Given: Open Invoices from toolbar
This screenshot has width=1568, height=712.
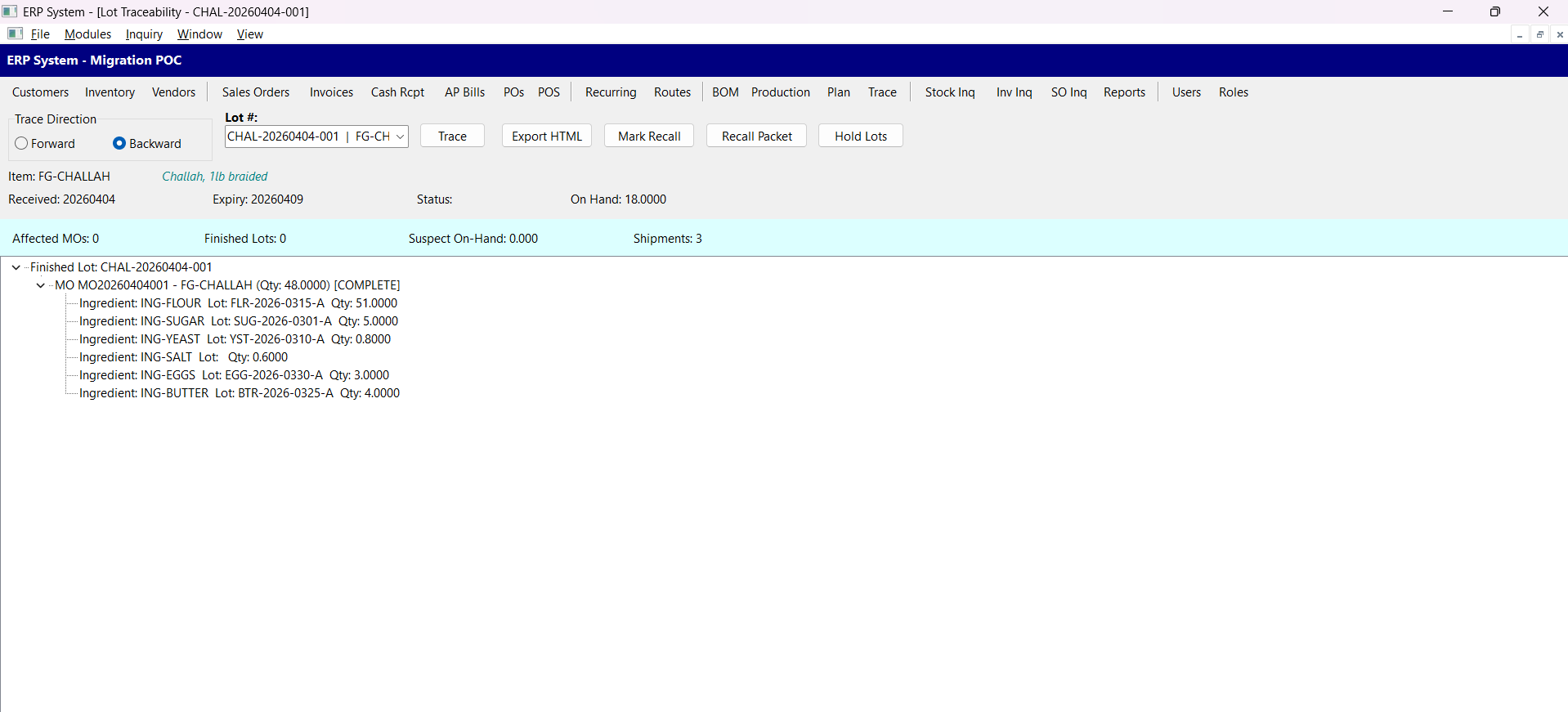Looking at the screenshot, I should click(331, 92).
